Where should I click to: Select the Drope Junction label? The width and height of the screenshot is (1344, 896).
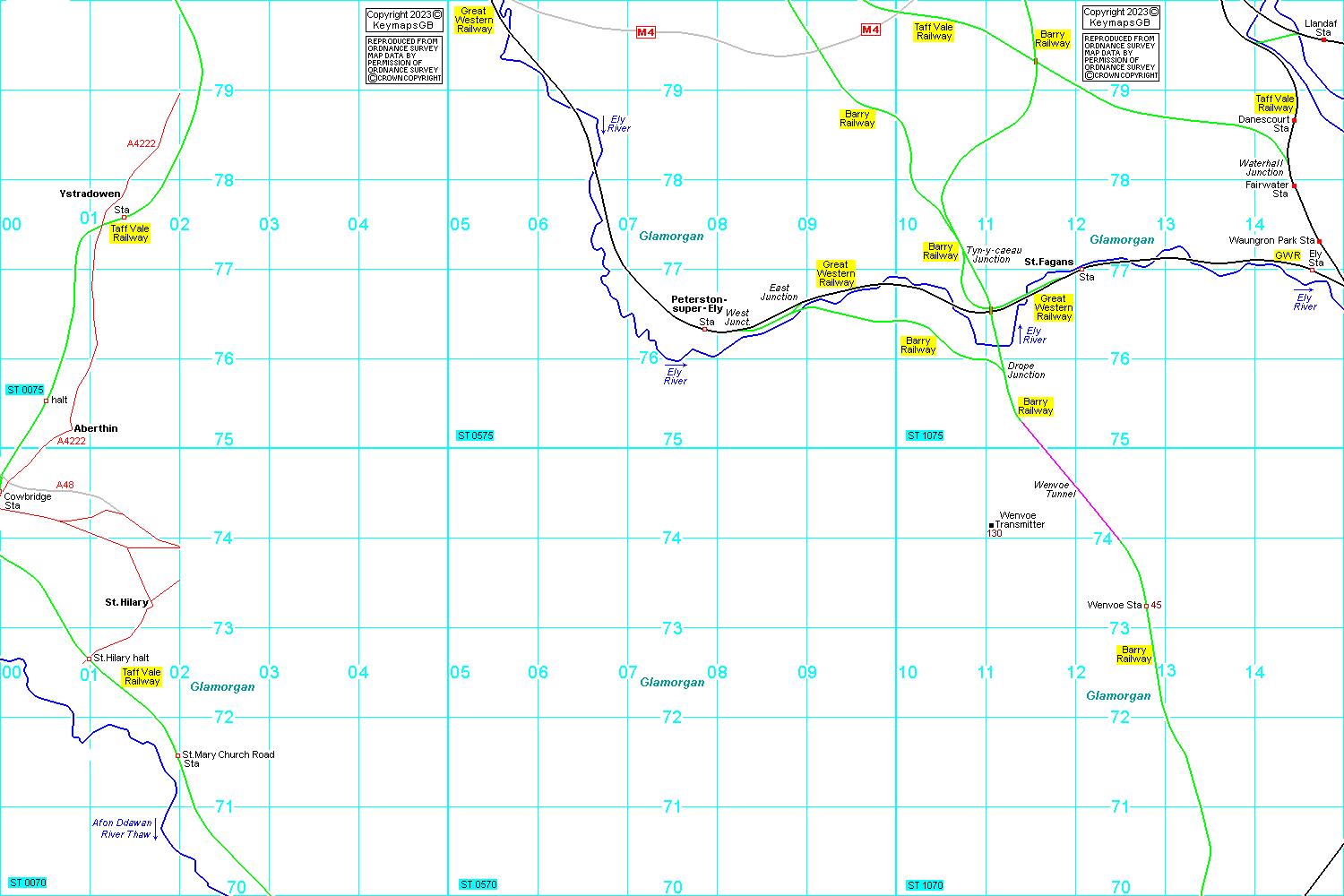point(1026,370)
